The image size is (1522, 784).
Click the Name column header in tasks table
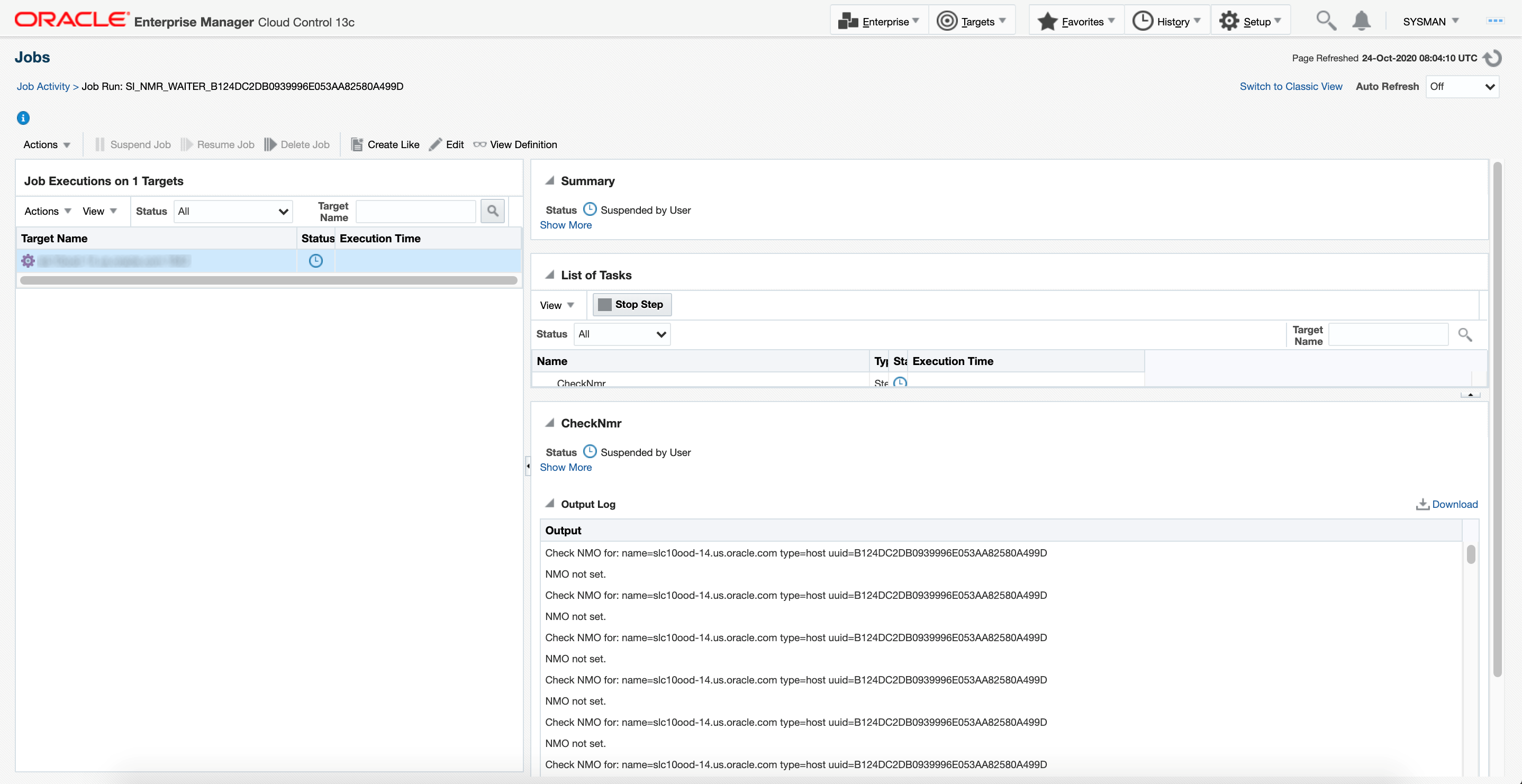(x=700, y=361)
